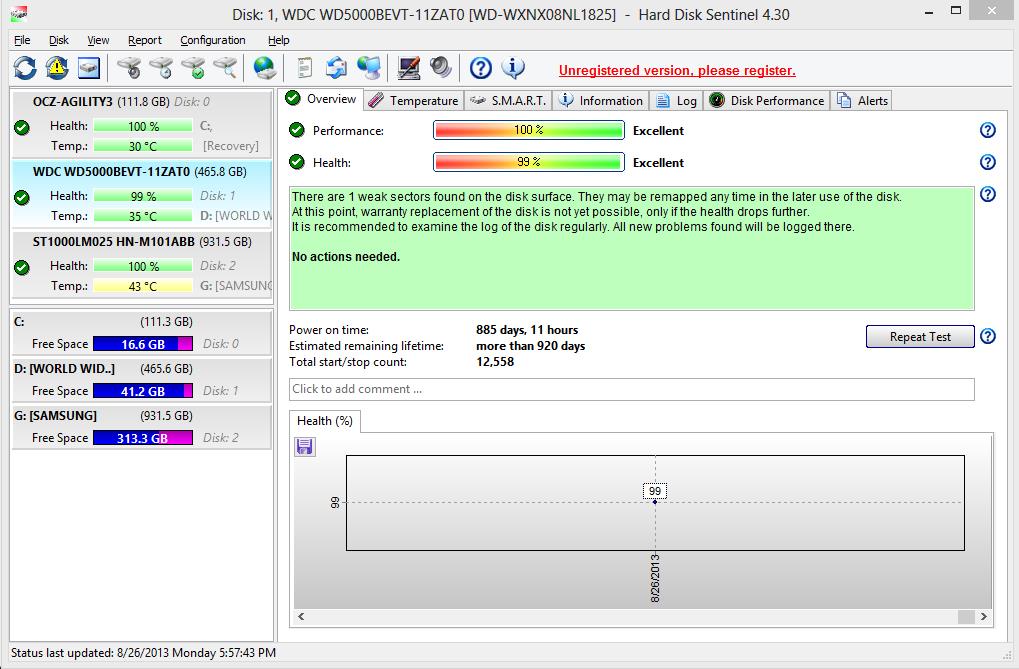Switch to the Disk Performance tab
Screen dimensions: 1019x669
(767, 101)
